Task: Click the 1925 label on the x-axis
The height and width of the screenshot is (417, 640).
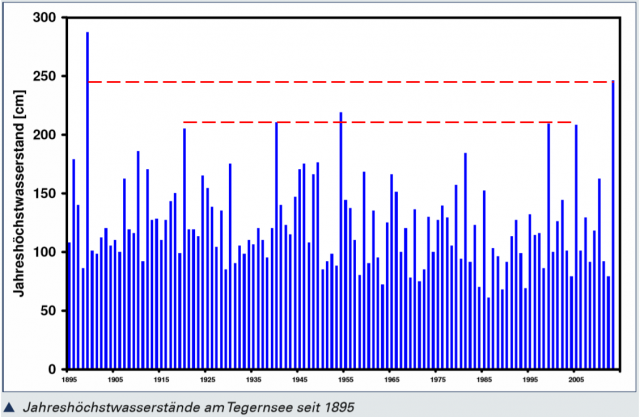Action: pos(207,380)
